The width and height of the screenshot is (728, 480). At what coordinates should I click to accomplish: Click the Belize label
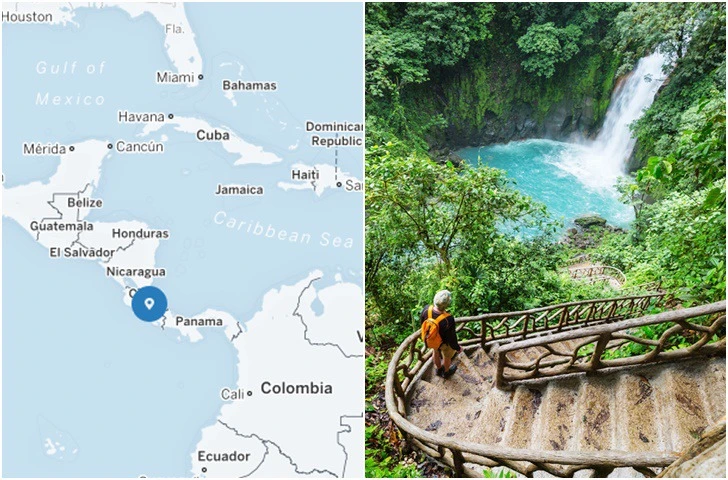point(85,202)
